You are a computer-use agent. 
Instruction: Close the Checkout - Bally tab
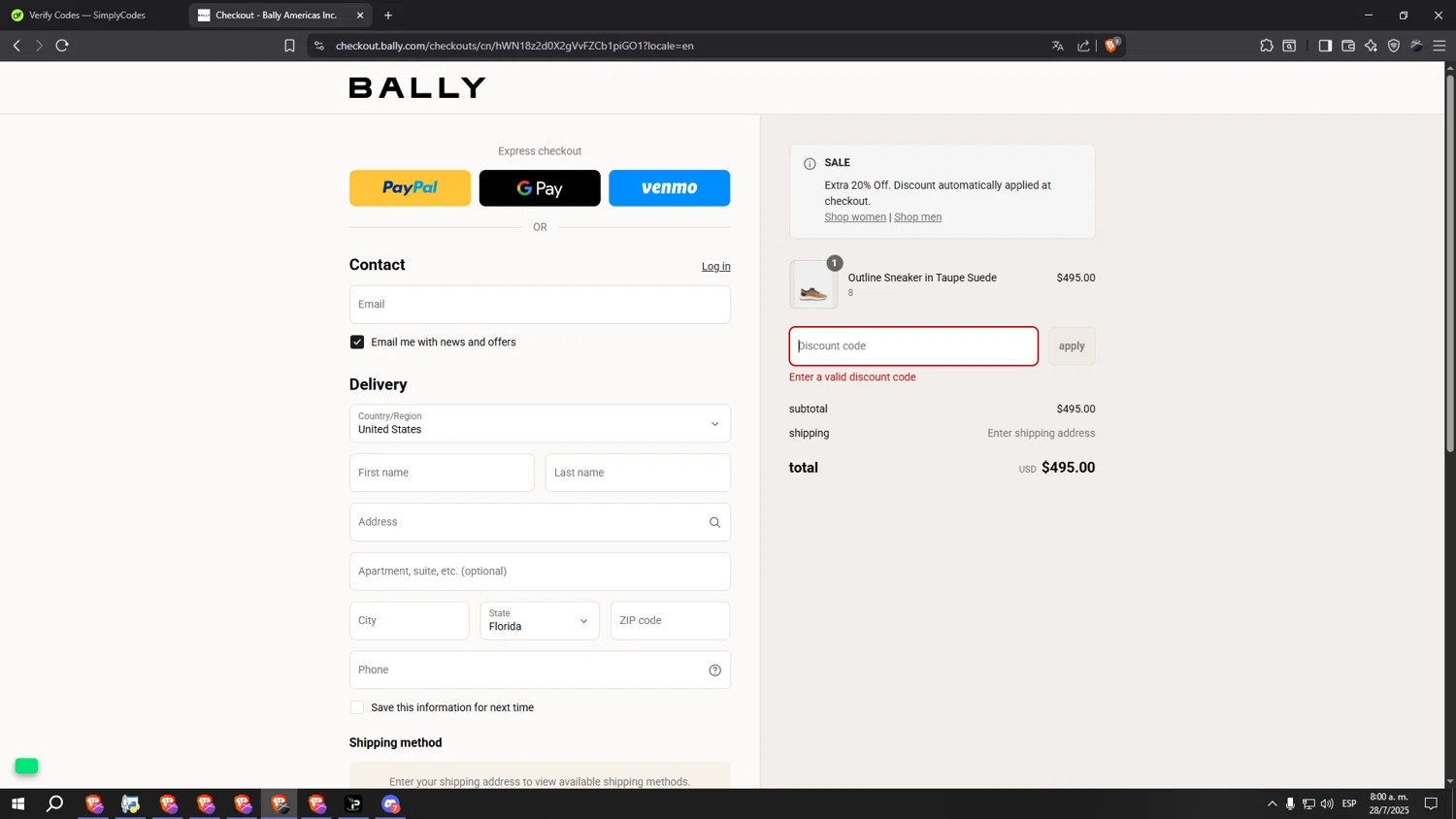point(360,16)
